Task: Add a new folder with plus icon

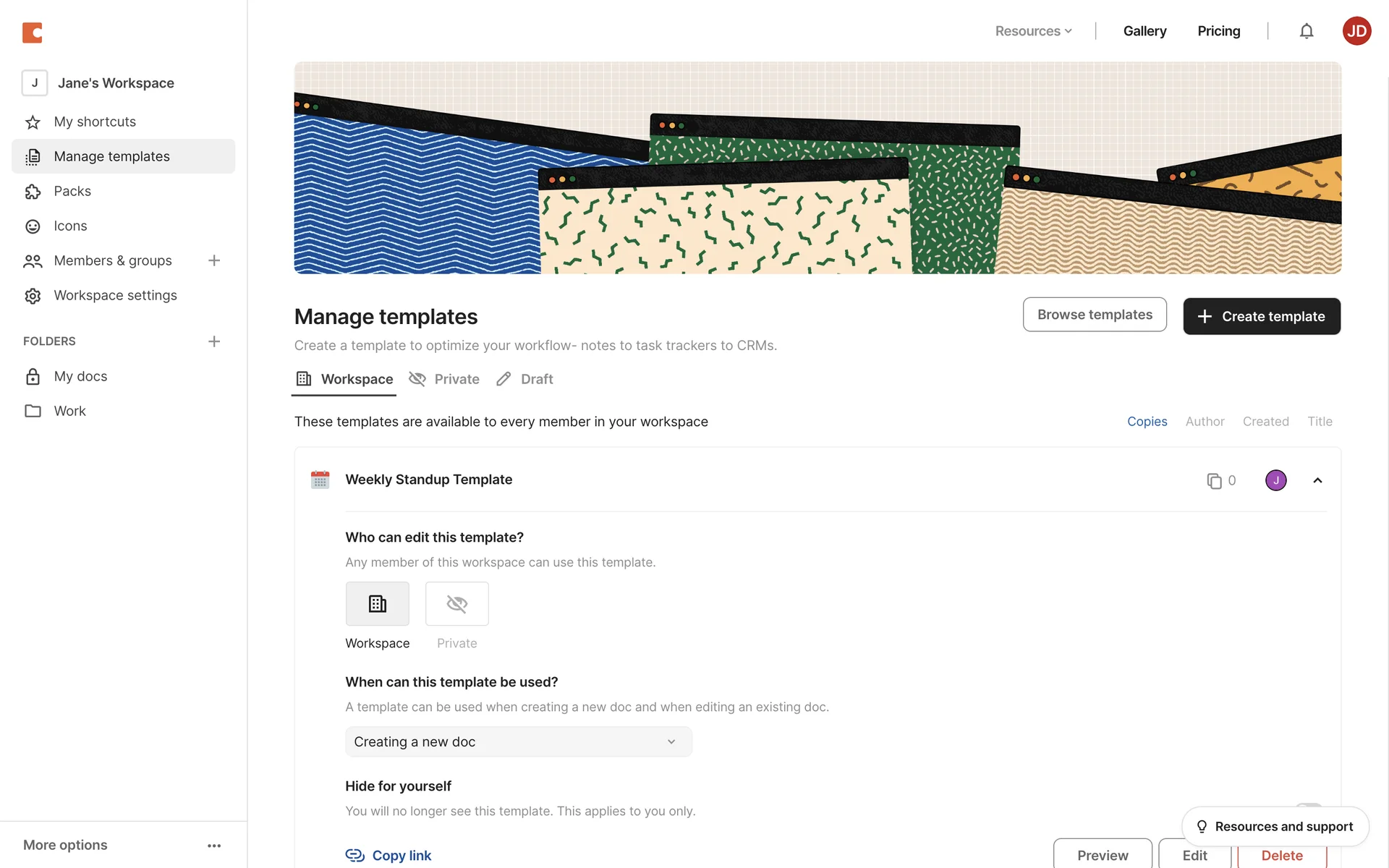Action: pos(214,341)
